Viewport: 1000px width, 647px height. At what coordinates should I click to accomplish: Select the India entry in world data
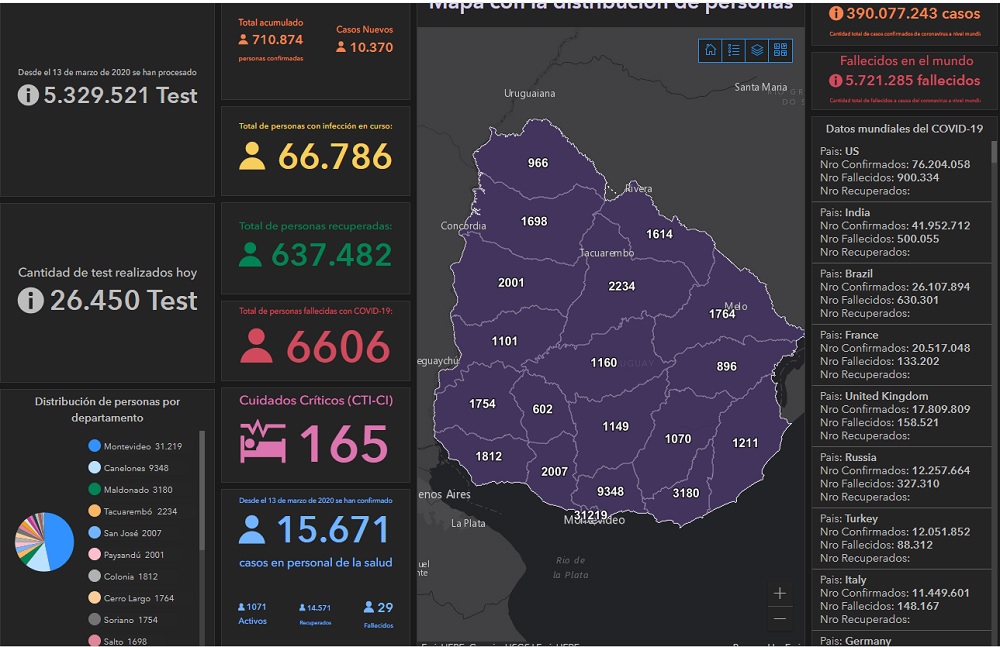pyautogui.click(x=900, y=232)
